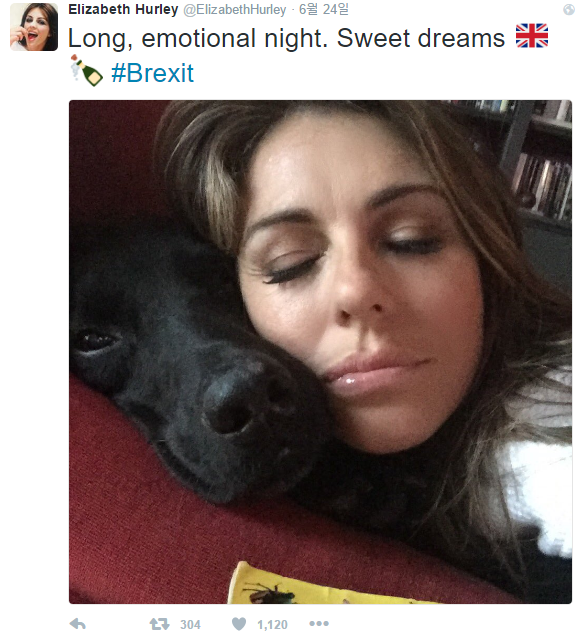The height and width of the screenshot is (636, 581).
Task: Click the UK flag emoji
Action: pyautogui.click(x=532, y=36)
